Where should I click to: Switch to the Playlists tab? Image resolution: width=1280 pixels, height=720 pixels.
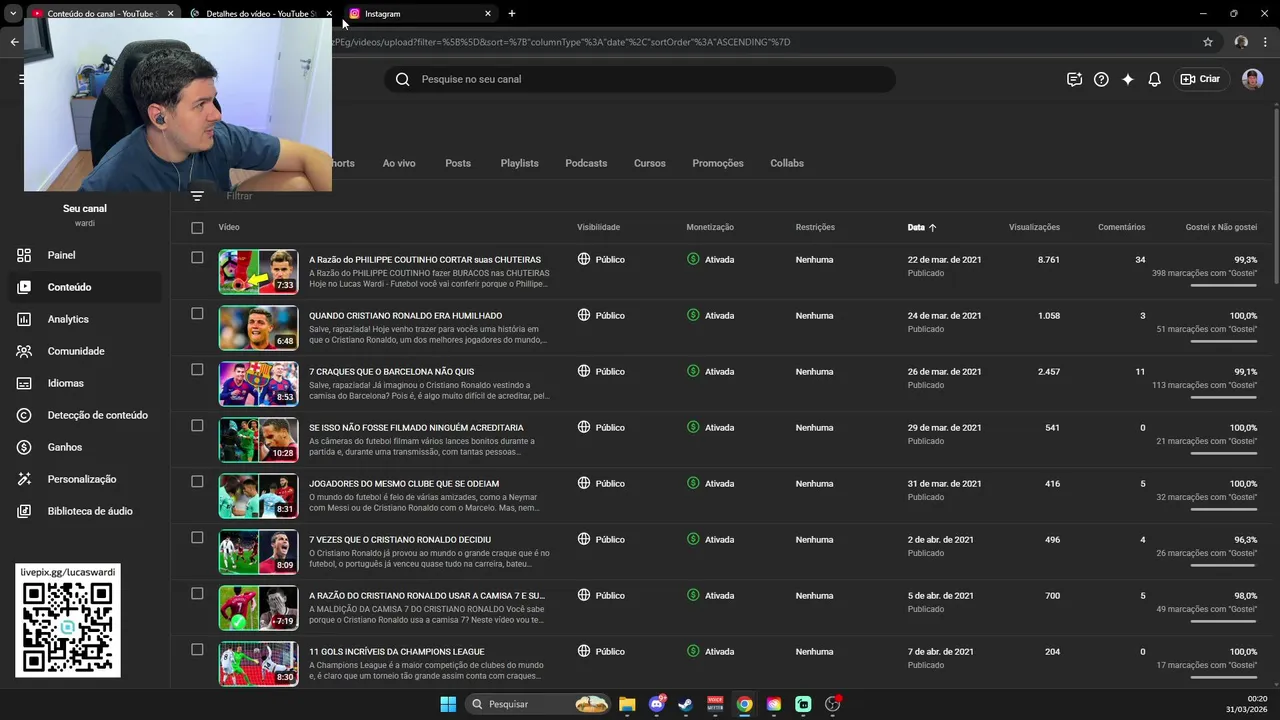coord(519,163)
